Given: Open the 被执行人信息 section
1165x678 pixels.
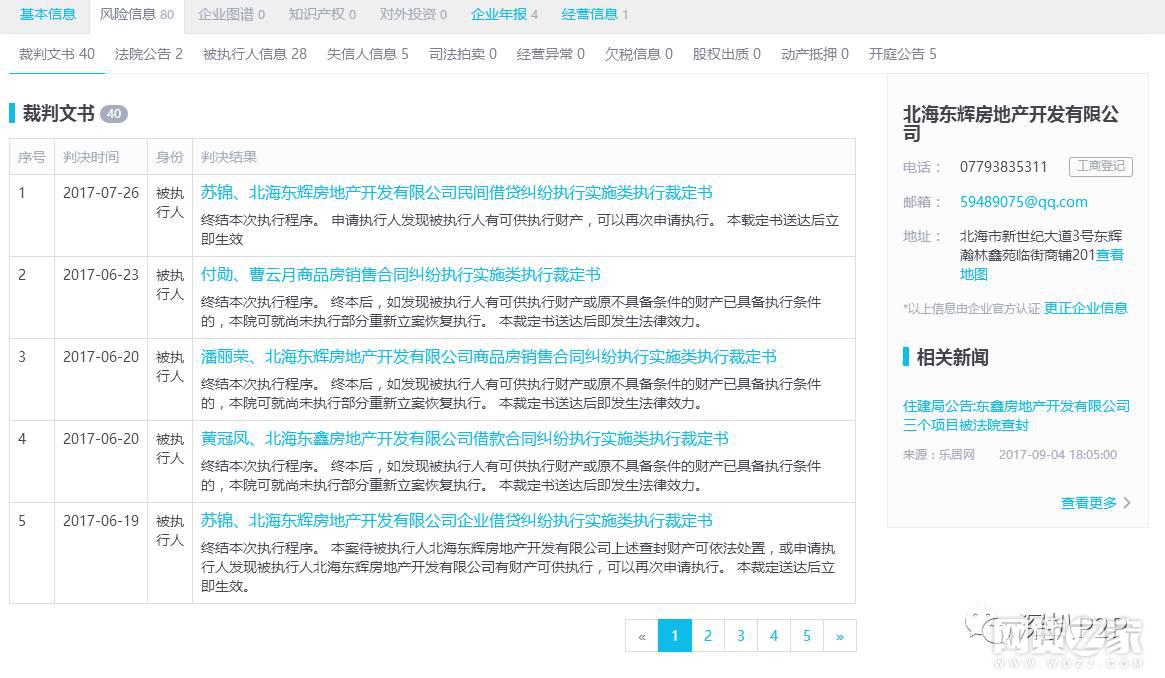Looking at the screenshot, I should pos(251,54).
